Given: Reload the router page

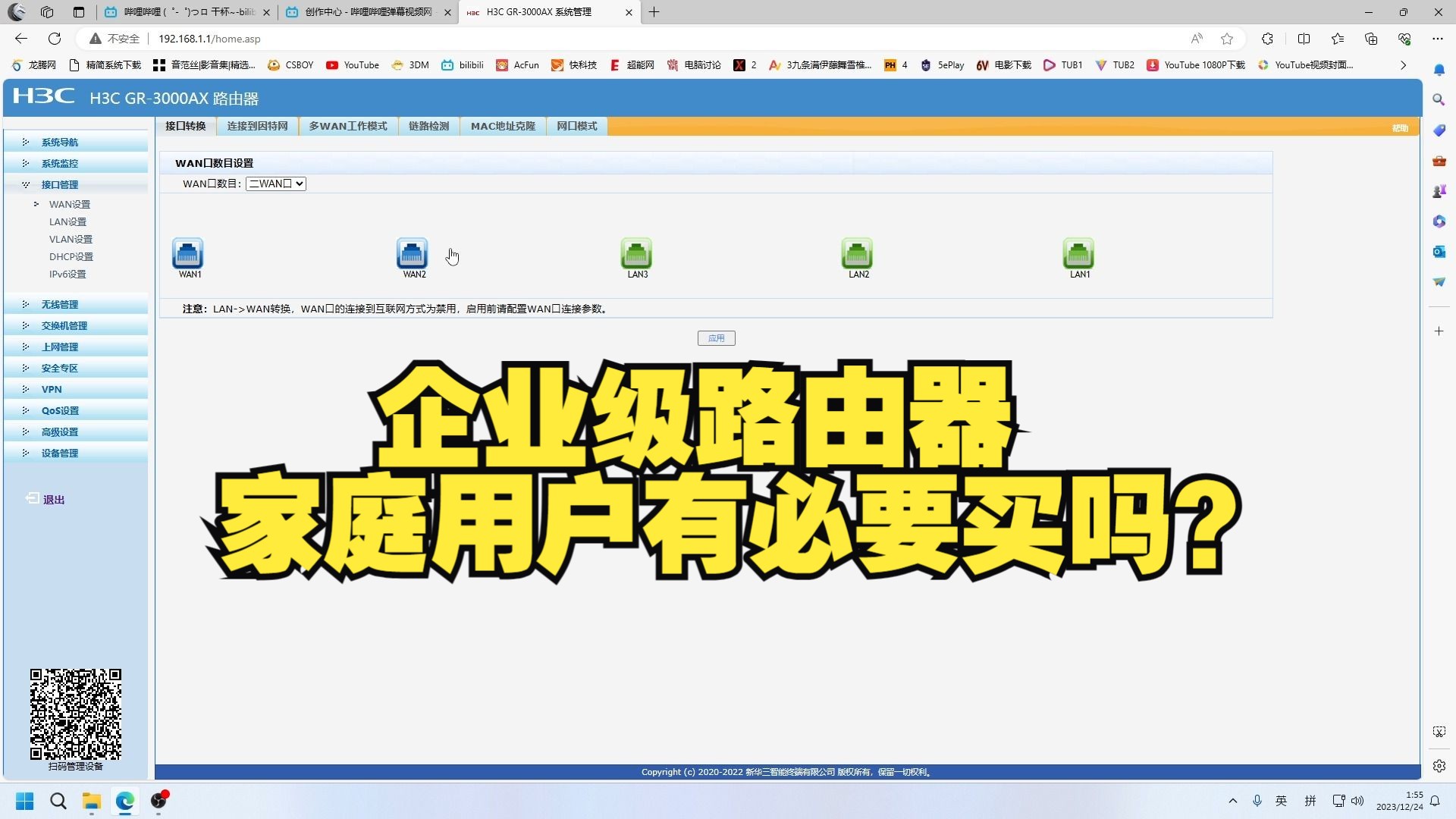Looking at the screenshot, I should (55, 39).
